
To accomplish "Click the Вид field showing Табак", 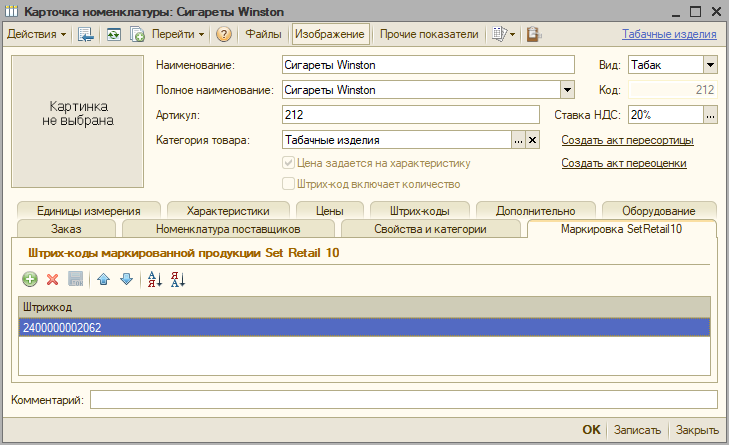I will coord(666,65).
